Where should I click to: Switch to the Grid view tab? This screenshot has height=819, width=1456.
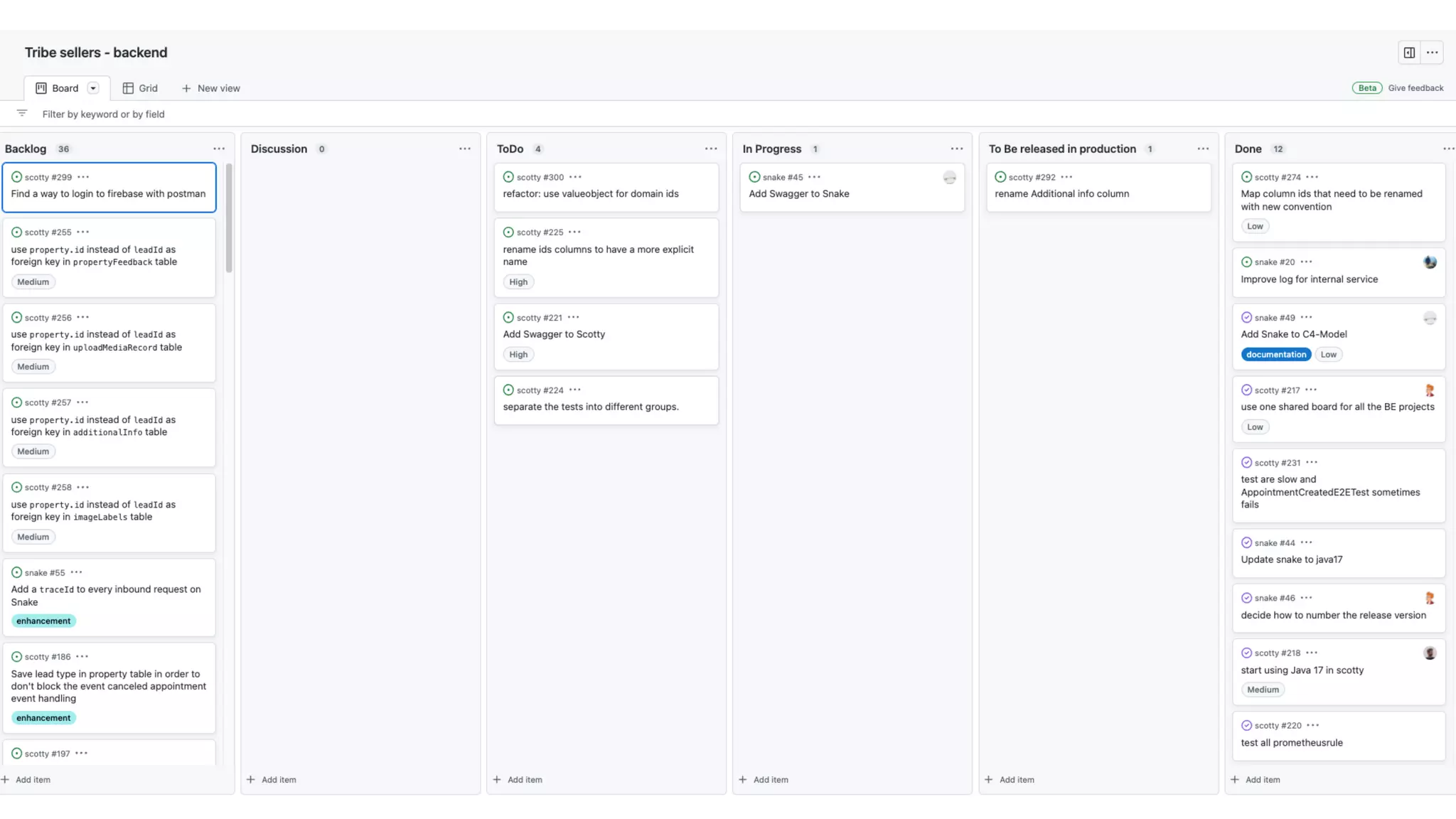point(140,88)
